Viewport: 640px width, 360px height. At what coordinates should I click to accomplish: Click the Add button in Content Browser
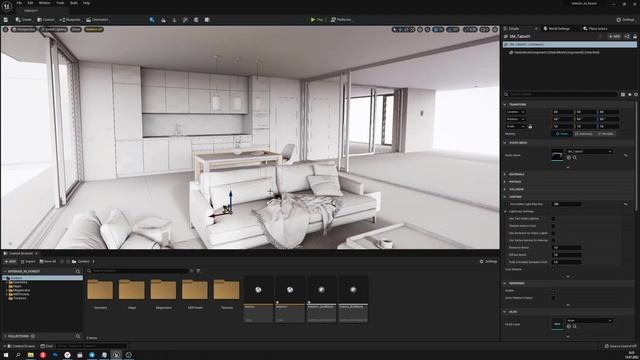coord(10,262)
